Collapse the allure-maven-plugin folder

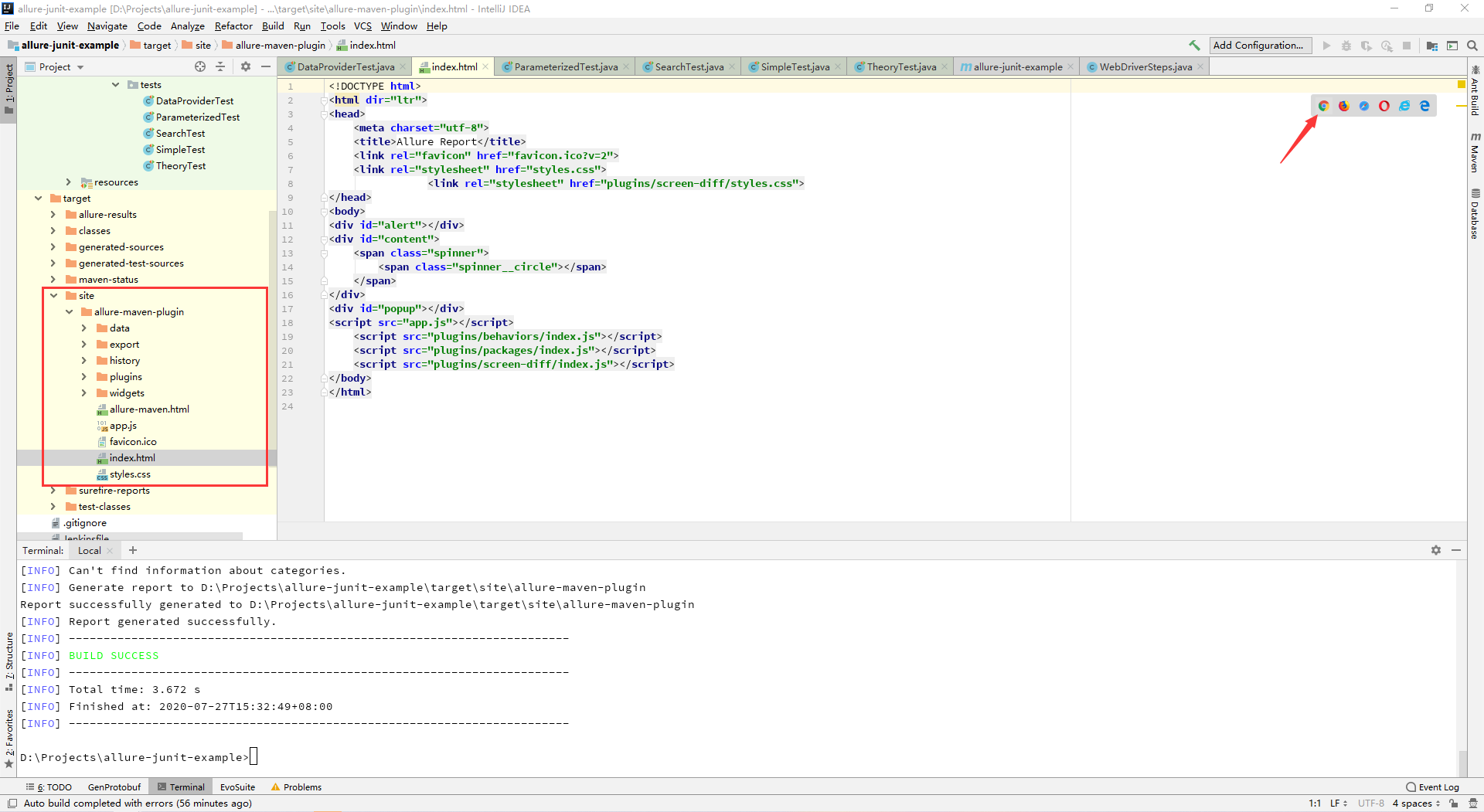pos(69,312)
